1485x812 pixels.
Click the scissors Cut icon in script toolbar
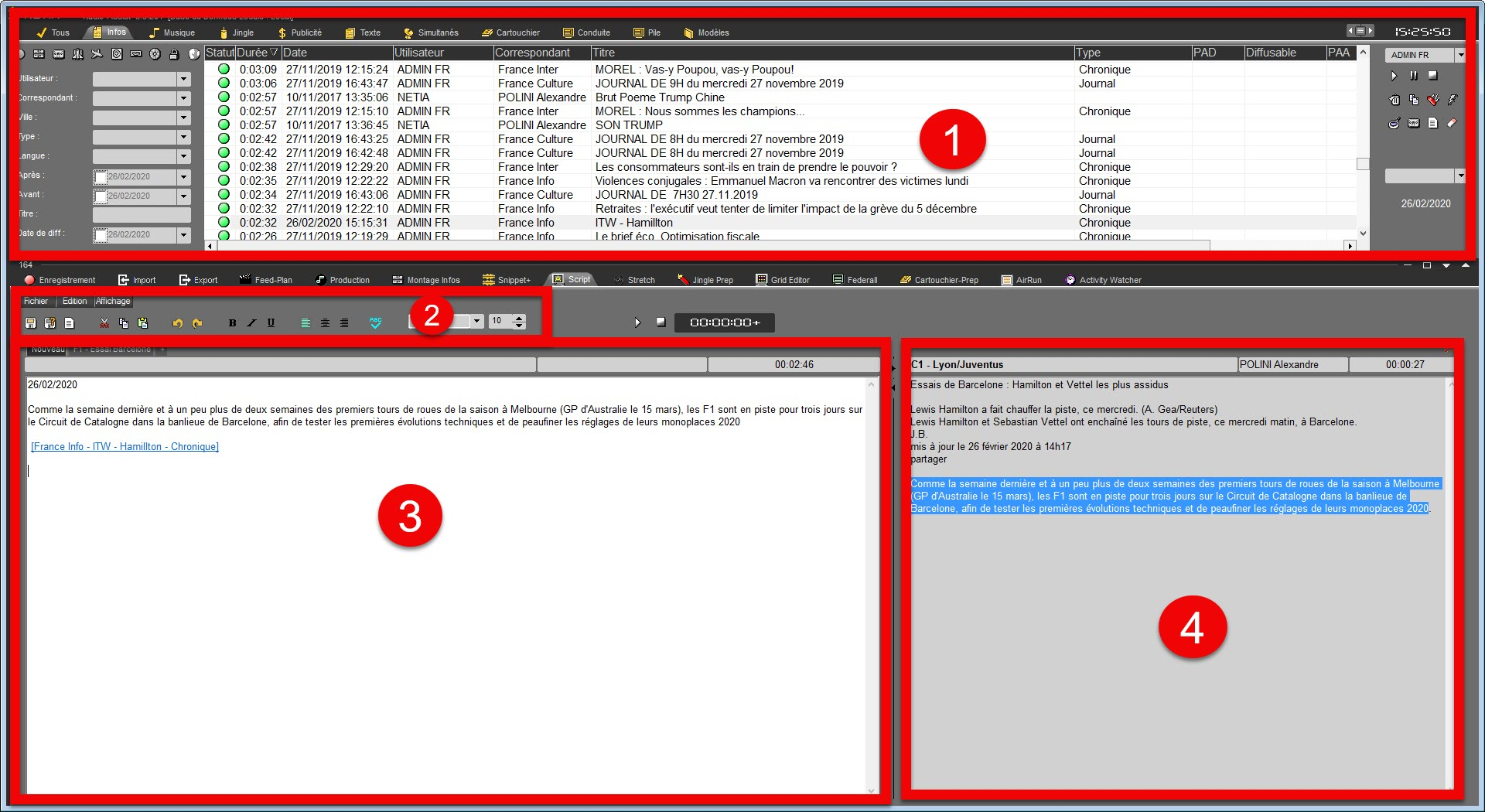coord(104,323)
